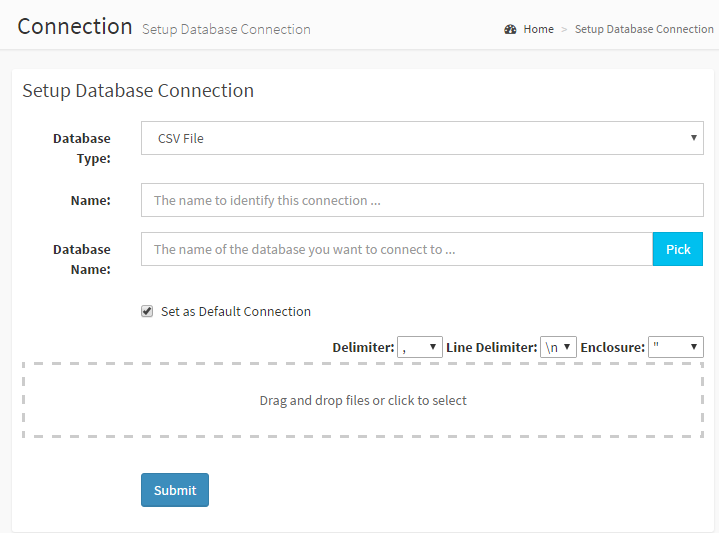The image size is (719, 533).
Task: Click the Connection page heading
Action: [75, 26]
